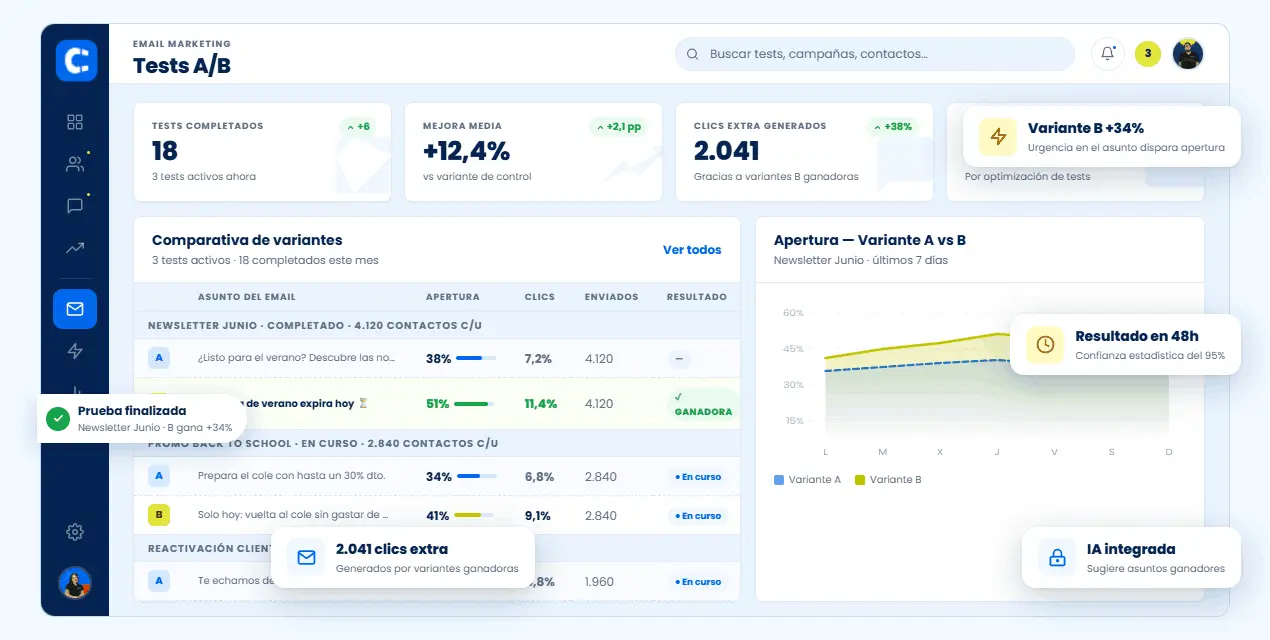The width and height of the screenshot is (1270, 640).
Task: Click green check on Prueba finalizada toast
Action: tap(58, 418)
